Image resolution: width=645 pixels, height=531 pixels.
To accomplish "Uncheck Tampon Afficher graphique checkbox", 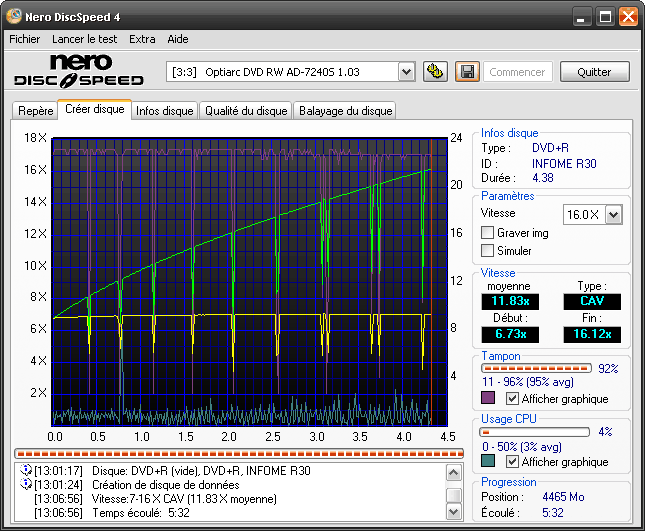I will [512, 398].
